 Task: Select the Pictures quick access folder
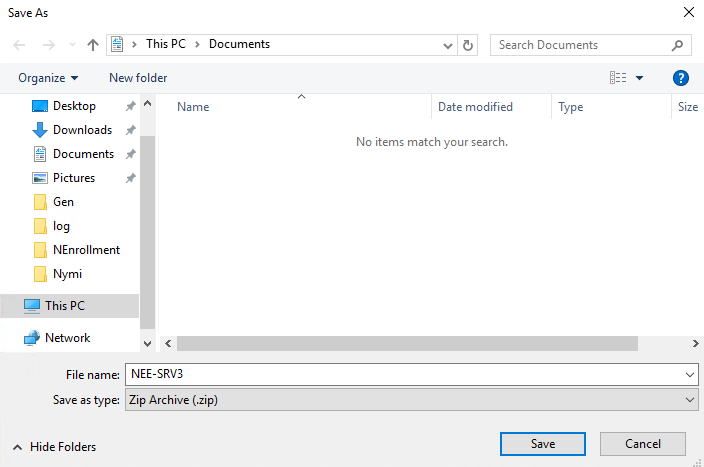(x=74, y=178)
